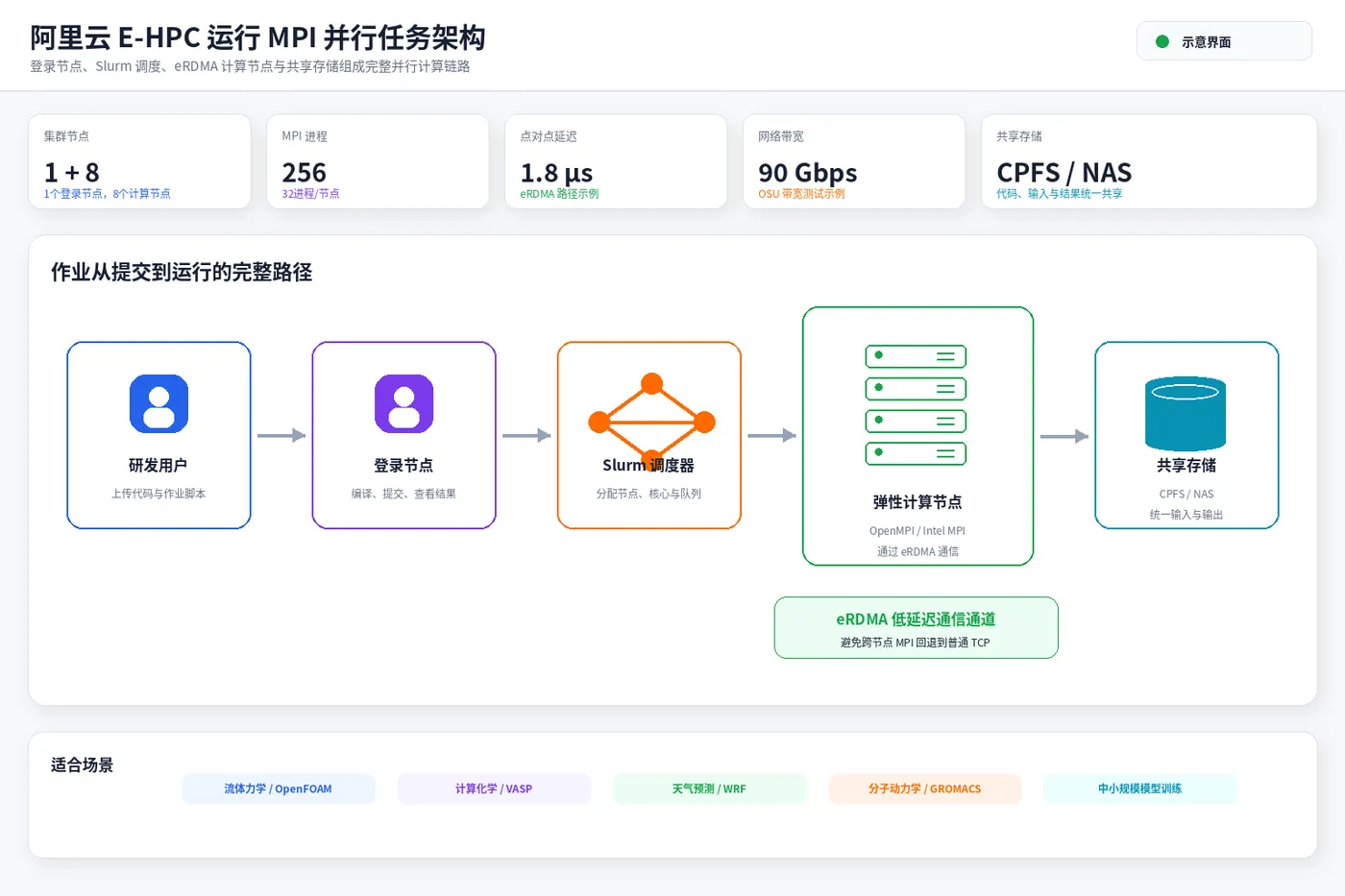Viewport: 1345px width, 896px height.
Task: Click the orange Slurm network graph icon
Action: pos(651,421)
